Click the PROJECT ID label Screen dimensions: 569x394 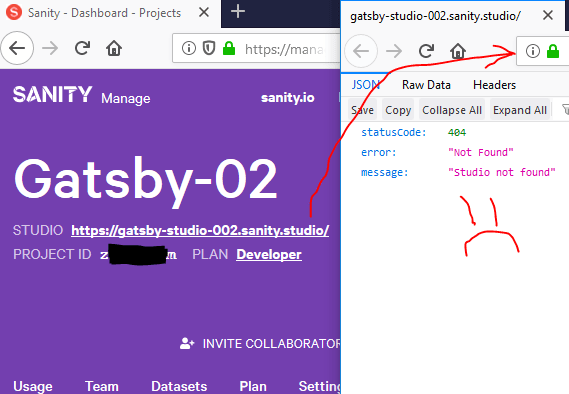(x=52, y=254)
